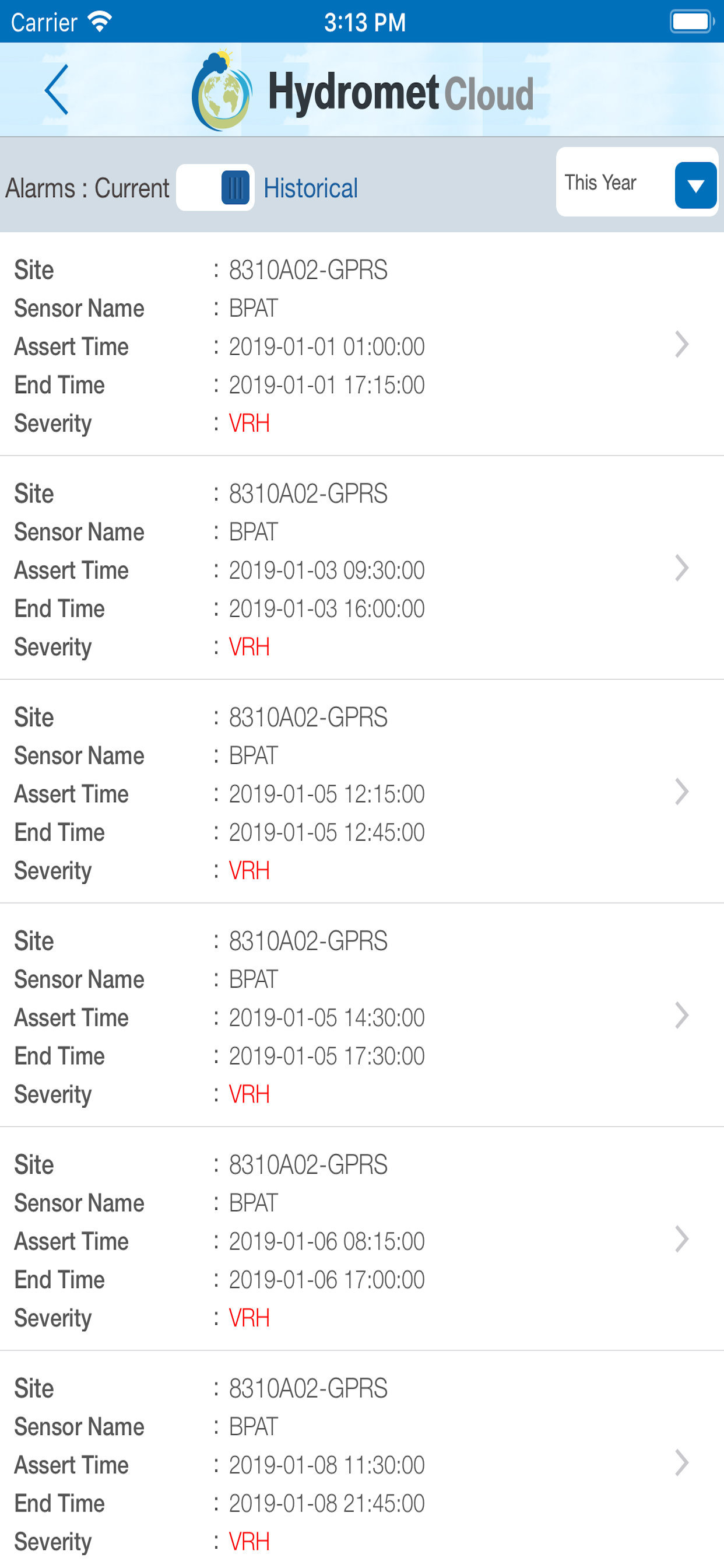This screenshot has width=724, height=1568.
Task: Tap the Hydromet Cloud globe logo
Action: pyautogui.click(x=222, y=90)
